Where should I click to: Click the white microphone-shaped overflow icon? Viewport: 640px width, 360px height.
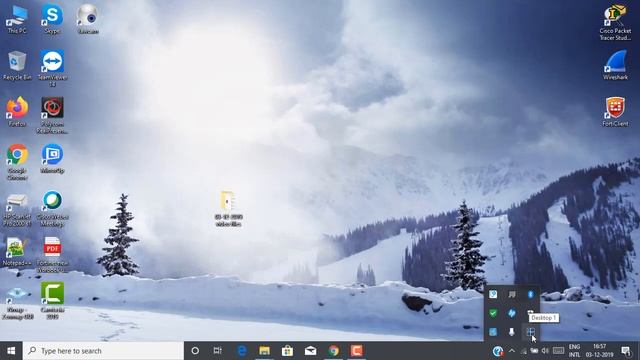pos(511,332)
